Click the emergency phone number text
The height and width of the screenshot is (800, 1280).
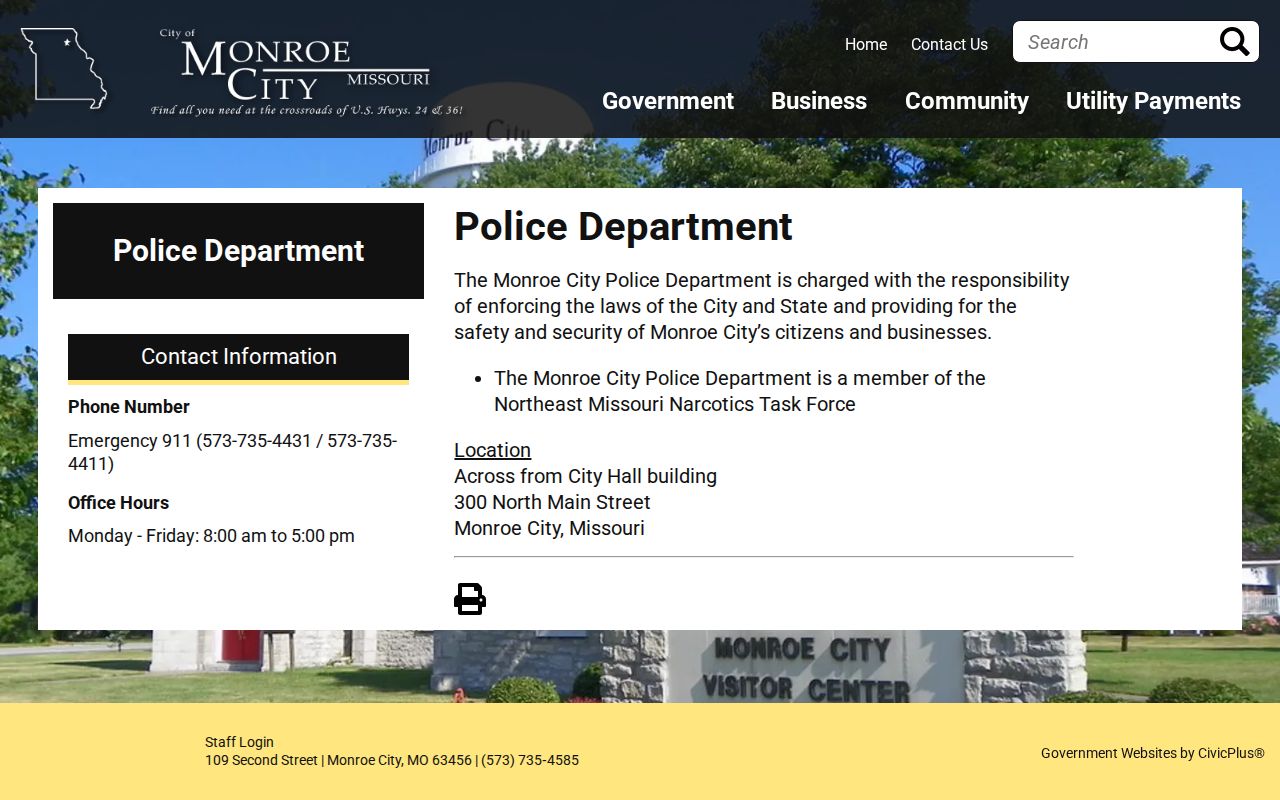(x=232, y=452)
